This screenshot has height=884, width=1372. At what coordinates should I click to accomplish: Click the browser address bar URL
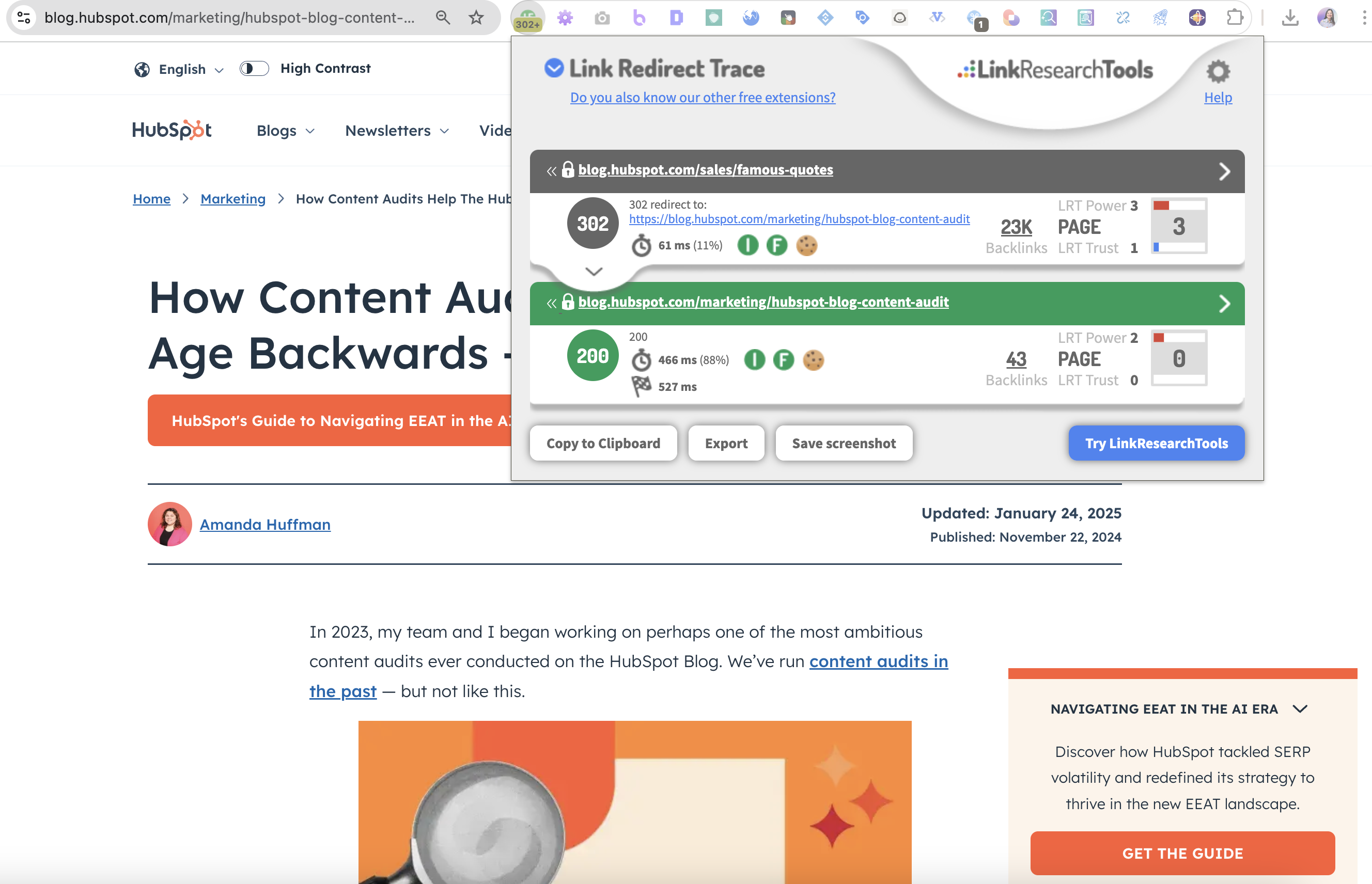(x=230, y=18)
